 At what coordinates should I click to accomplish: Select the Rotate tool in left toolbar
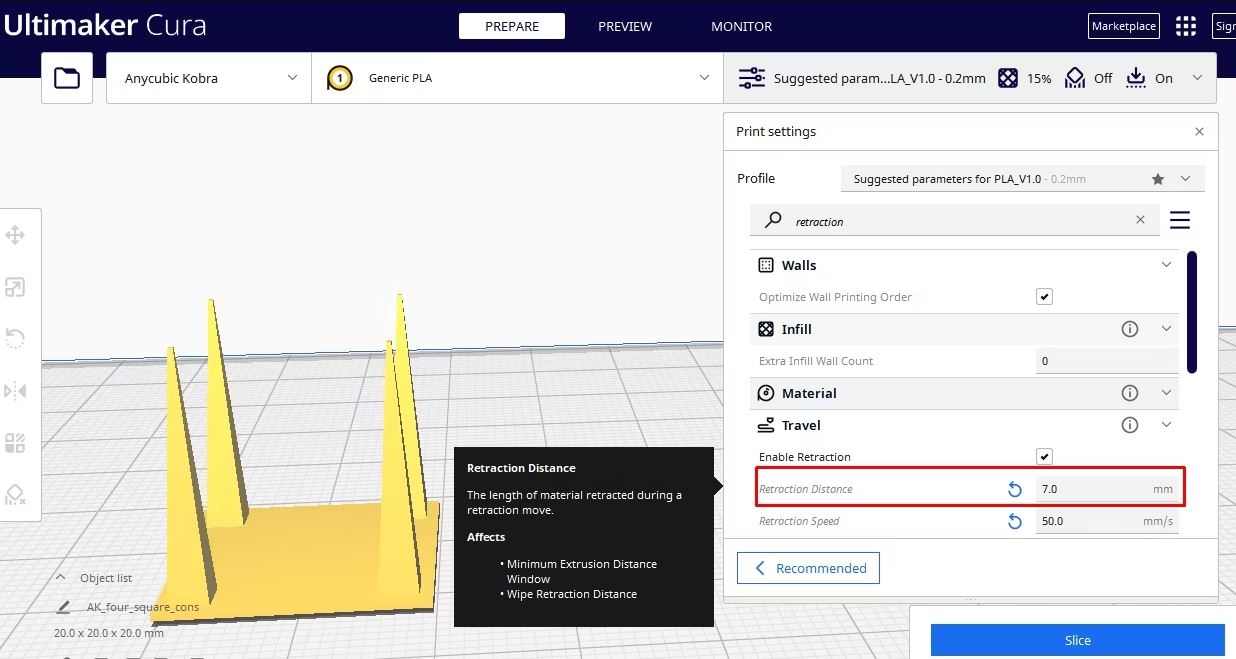point(15,339)
